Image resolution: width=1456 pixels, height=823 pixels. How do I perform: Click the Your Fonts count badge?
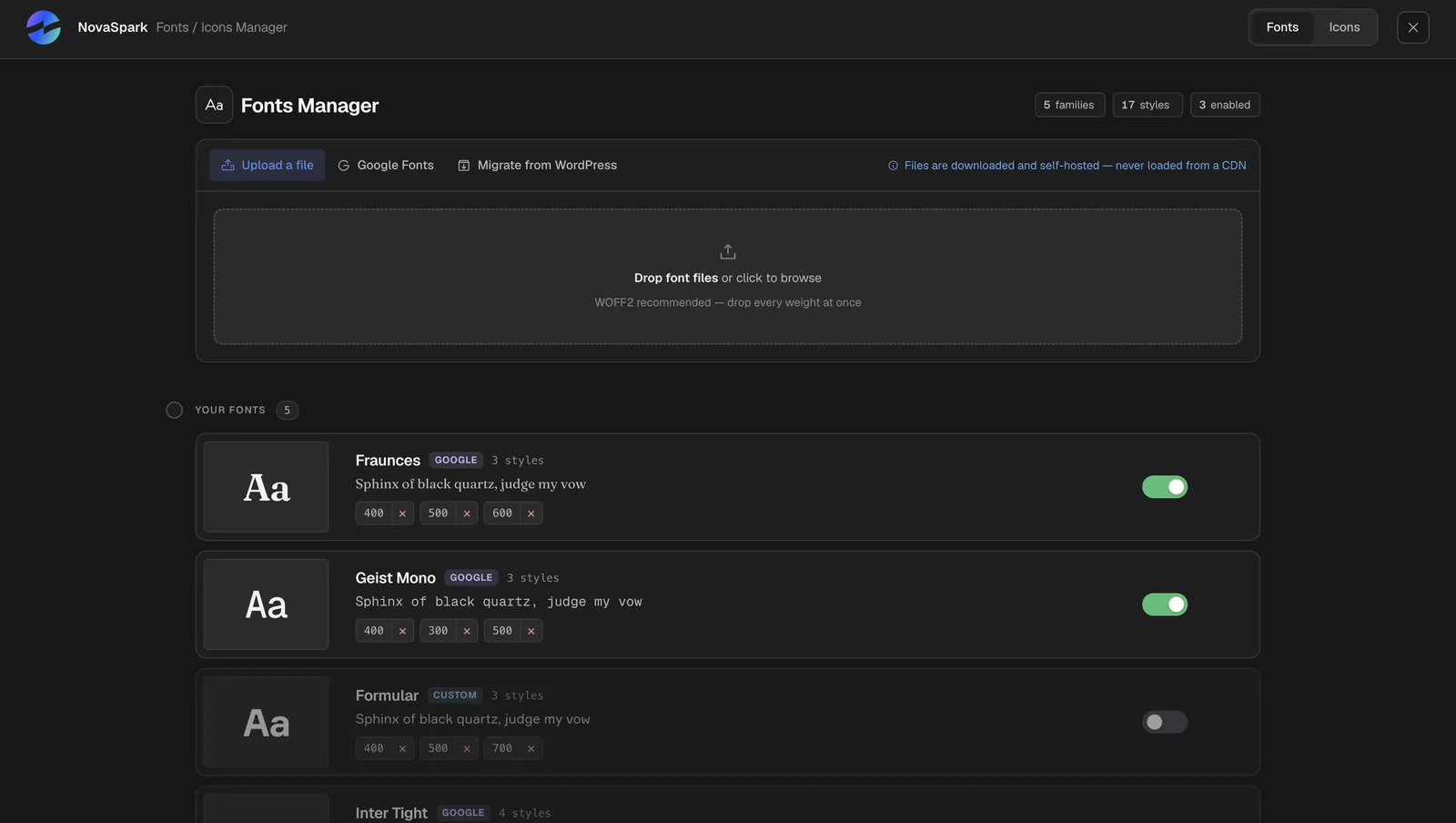tap(287, 411)
